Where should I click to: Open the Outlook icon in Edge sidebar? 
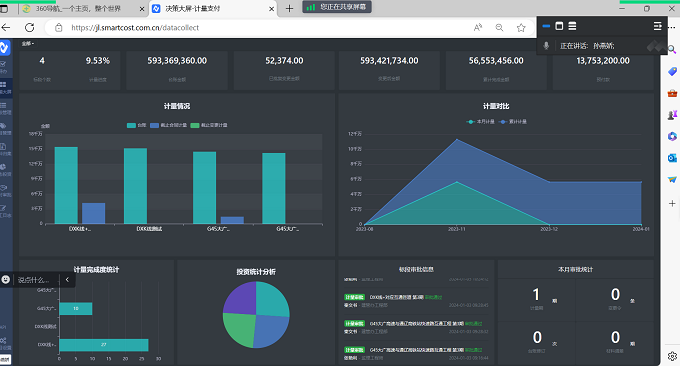[x=672, y=158]
